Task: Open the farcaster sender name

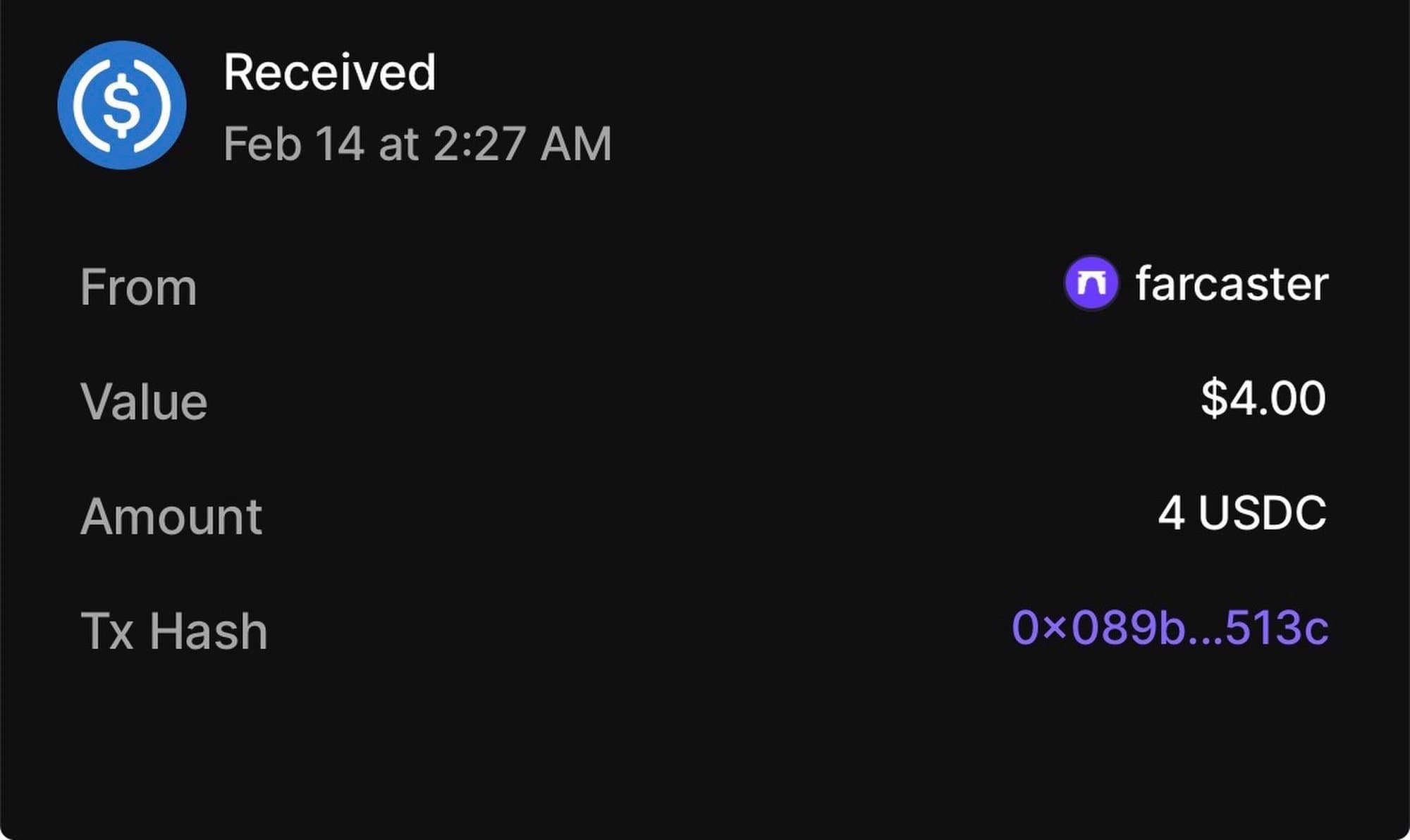Action: coord(1232,283)
